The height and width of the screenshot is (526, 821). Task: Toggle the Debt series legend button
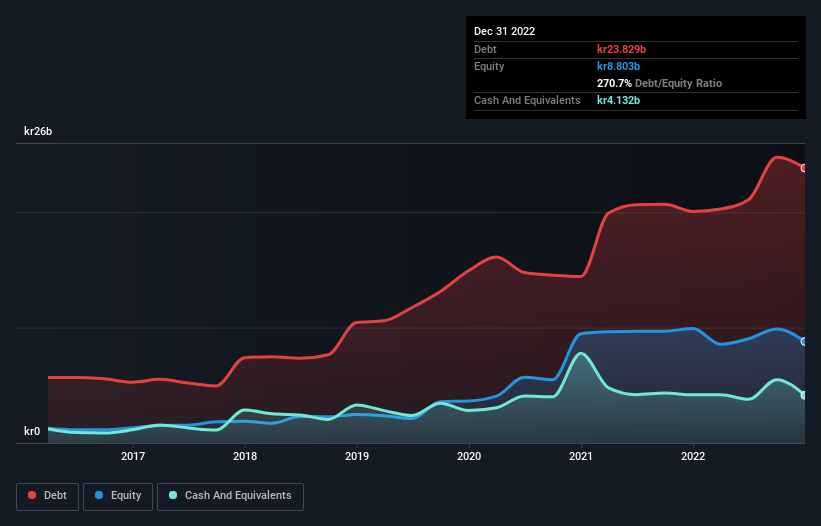click(x=48, y=496)
